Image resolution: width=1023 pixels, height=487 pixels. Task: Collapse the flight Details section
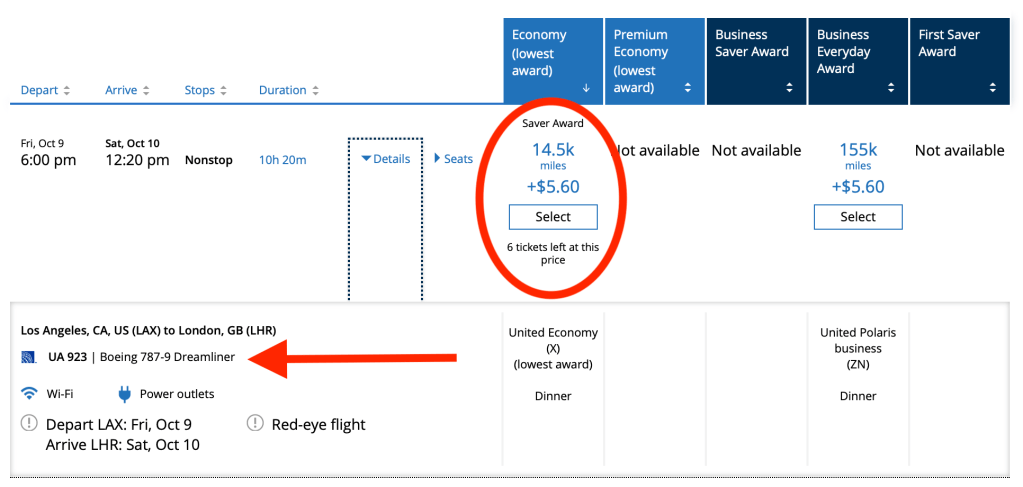[386, 159]
